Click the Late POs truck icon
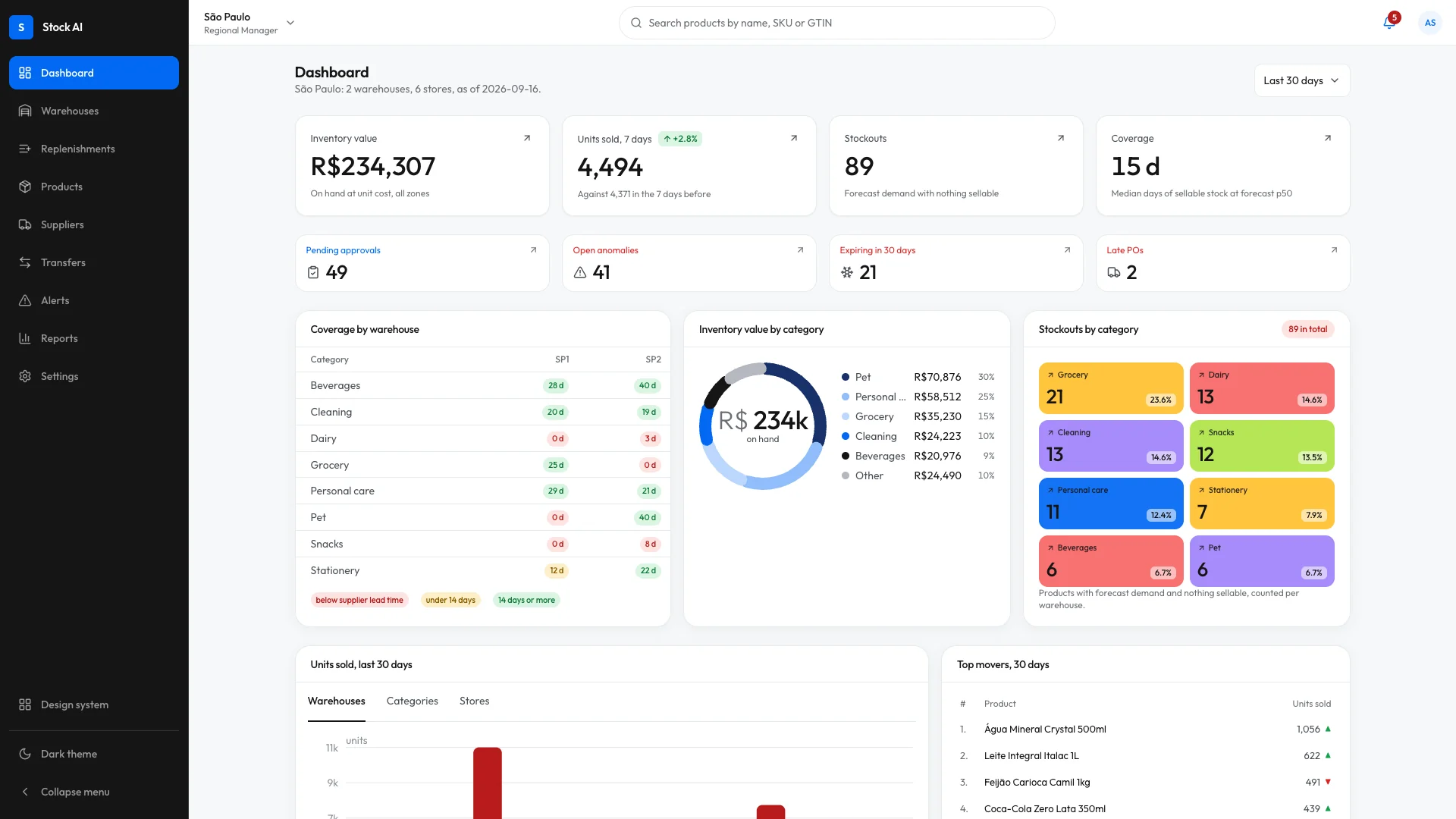Screen dimensions: 1456x819 (1114, 272)
